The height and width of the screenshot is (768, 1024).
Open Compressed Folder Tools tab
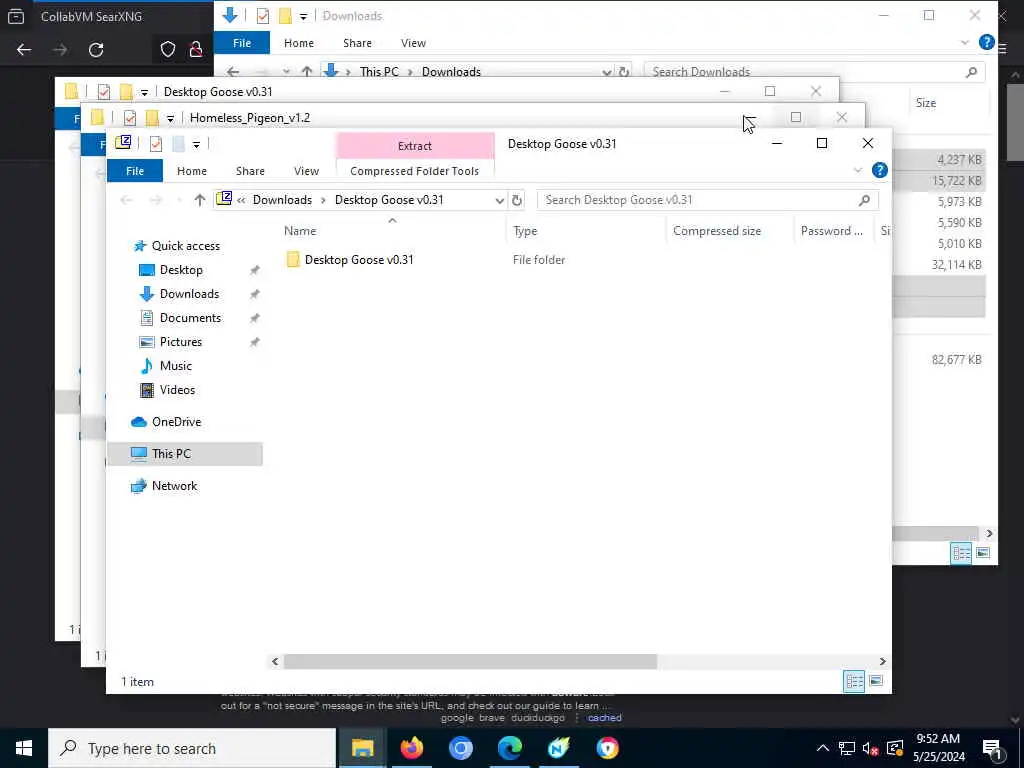(x=414, y=171)
